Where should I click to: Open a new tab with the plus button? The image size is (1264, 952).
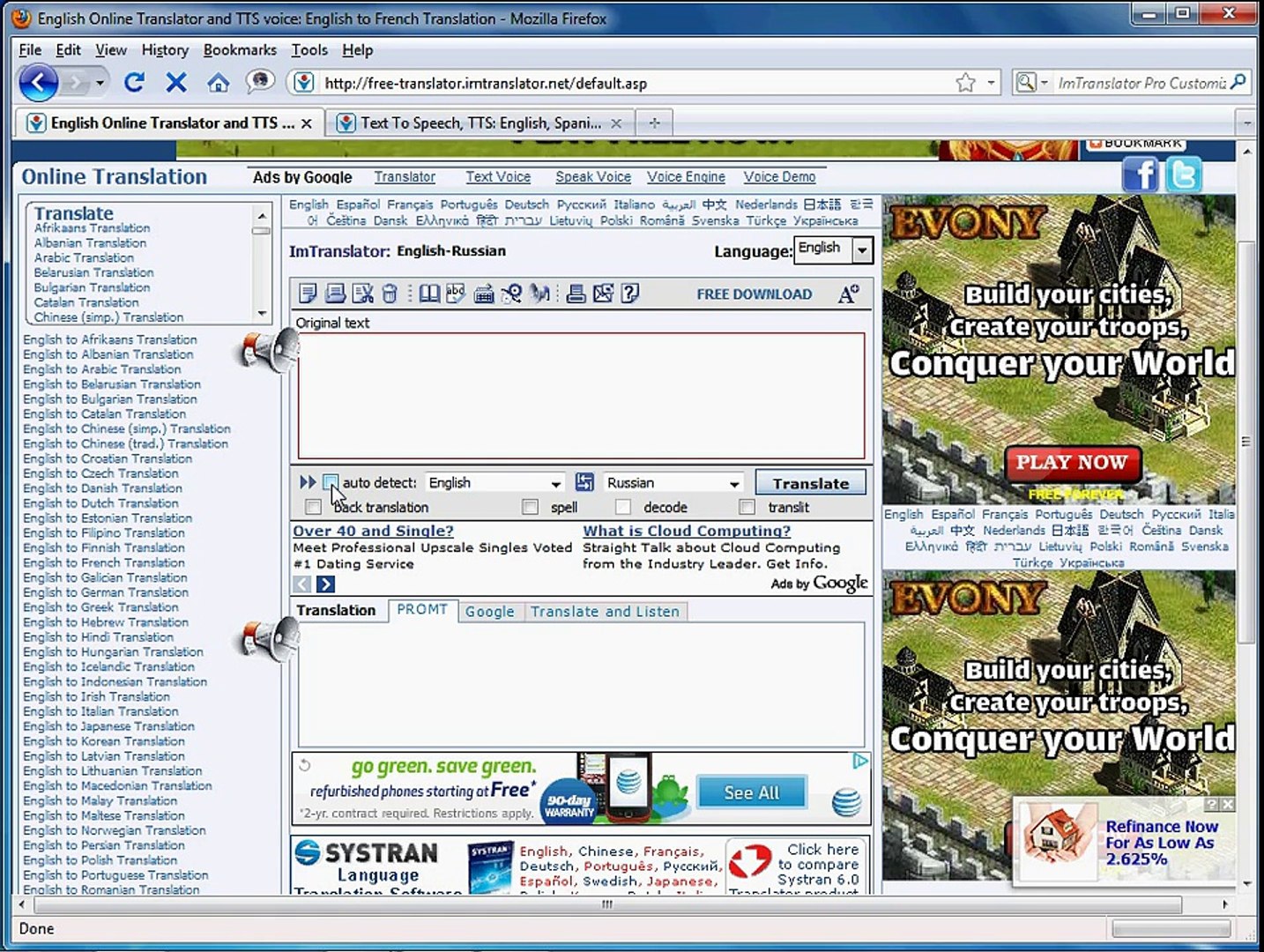654,123
